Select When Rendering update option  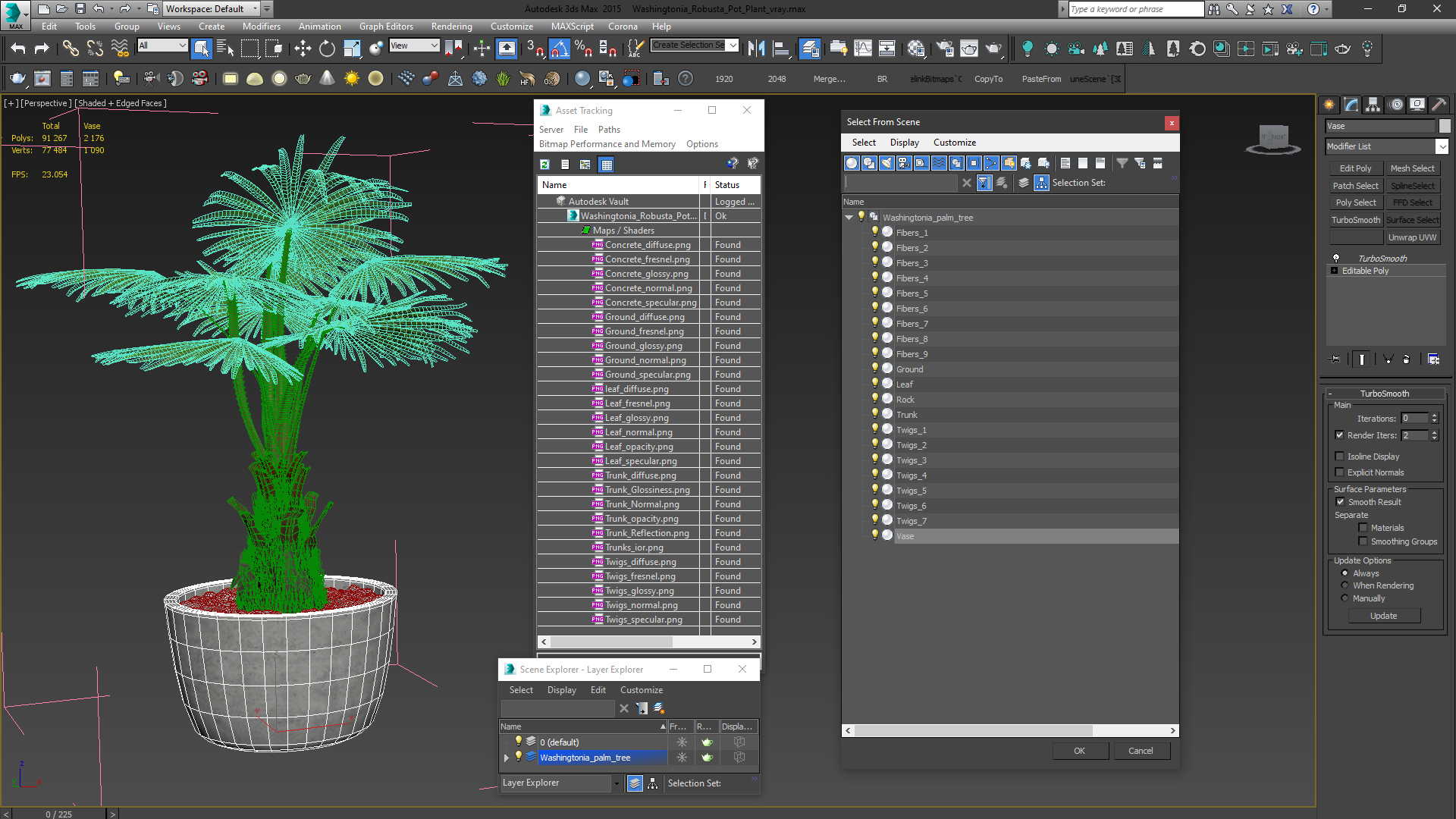pos(1345,585)
